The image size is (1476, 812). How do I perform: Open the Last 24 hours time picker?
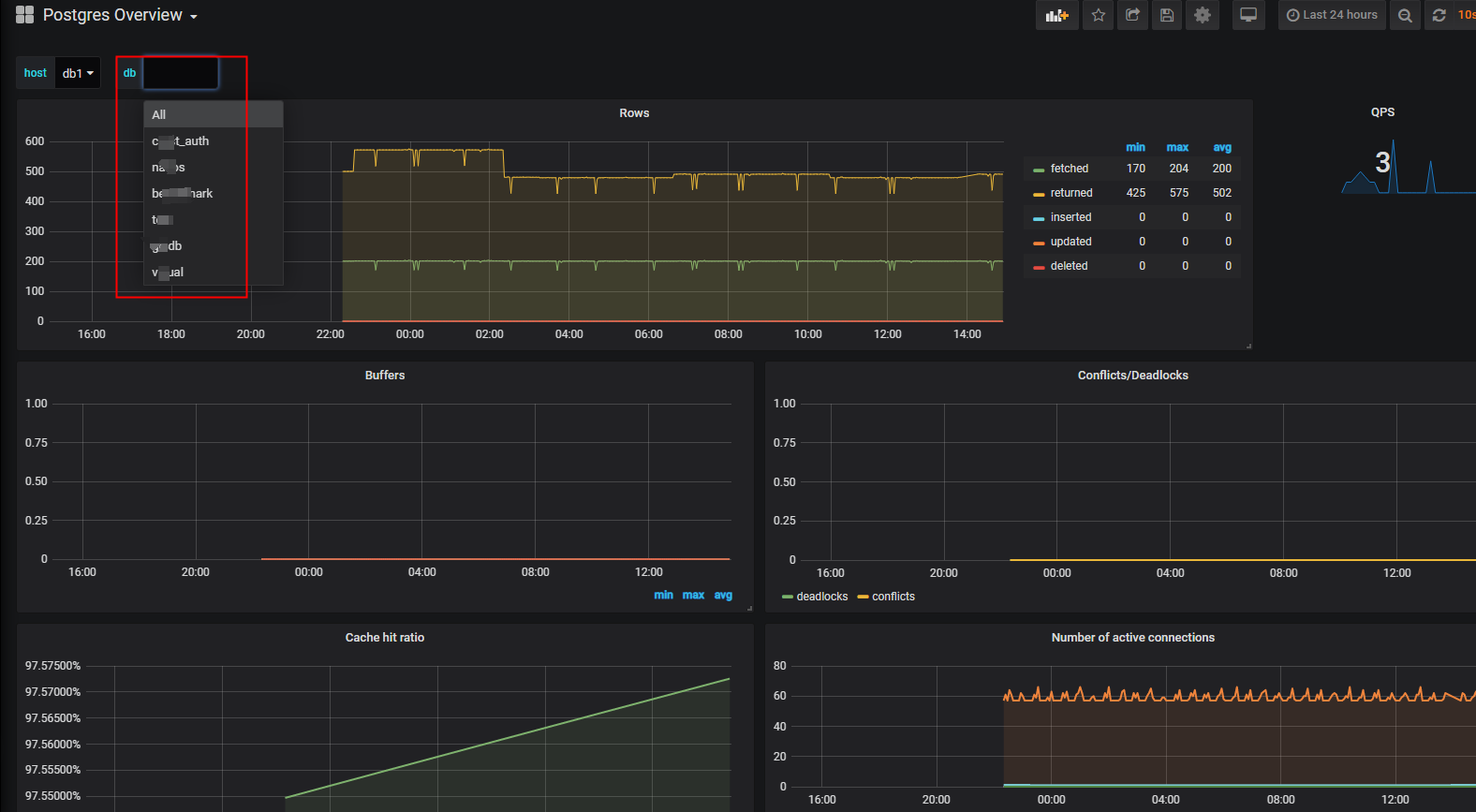1332,15
